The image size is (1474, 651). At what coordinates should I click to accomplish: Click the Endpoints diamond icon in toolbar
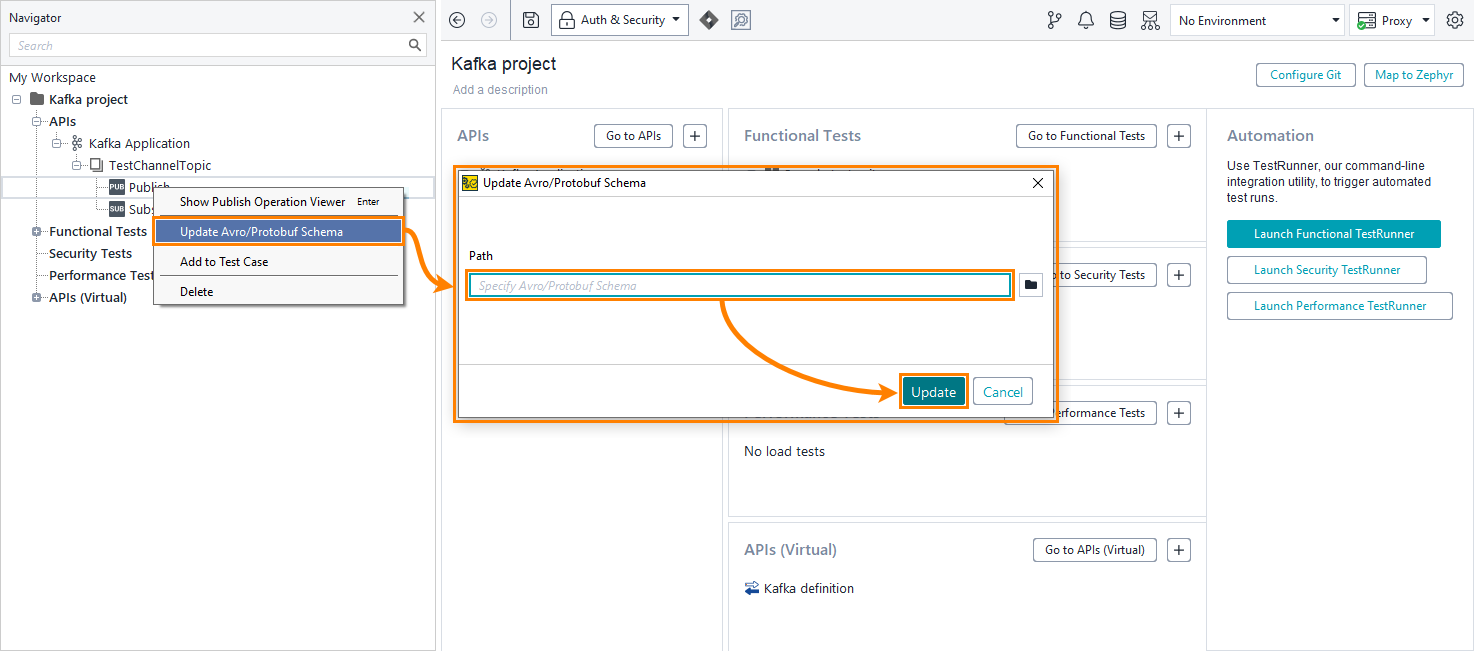[x=709, y=19]
